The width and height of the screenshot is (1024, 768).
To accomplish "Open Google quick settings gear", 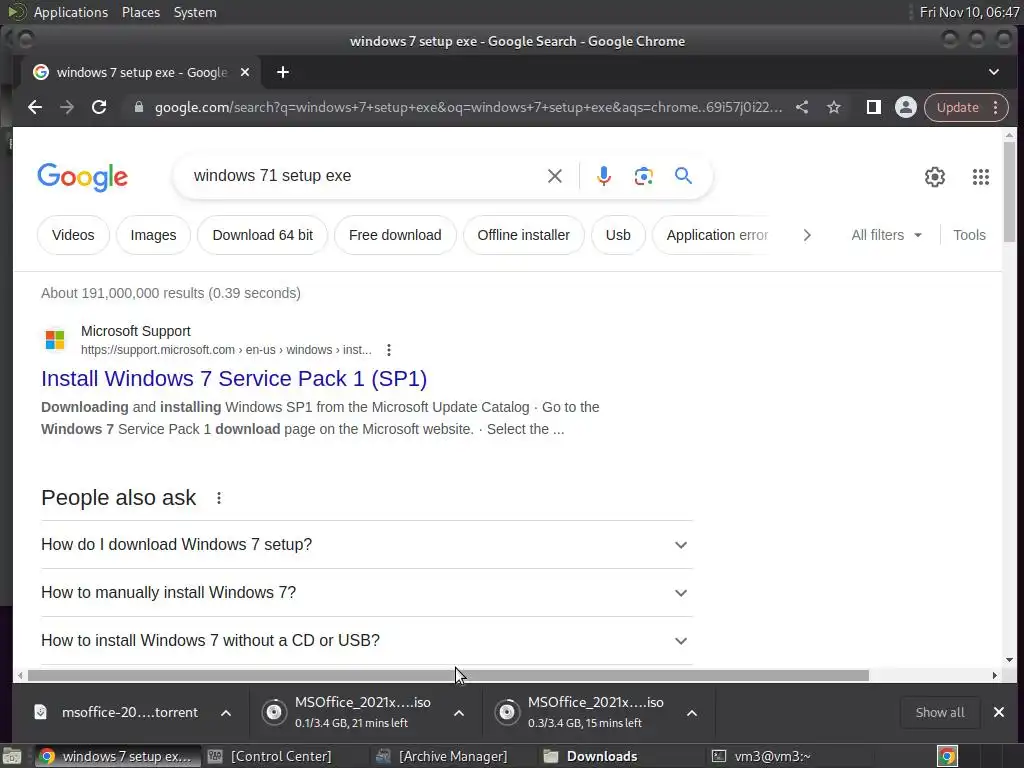I will pos(935,176).
